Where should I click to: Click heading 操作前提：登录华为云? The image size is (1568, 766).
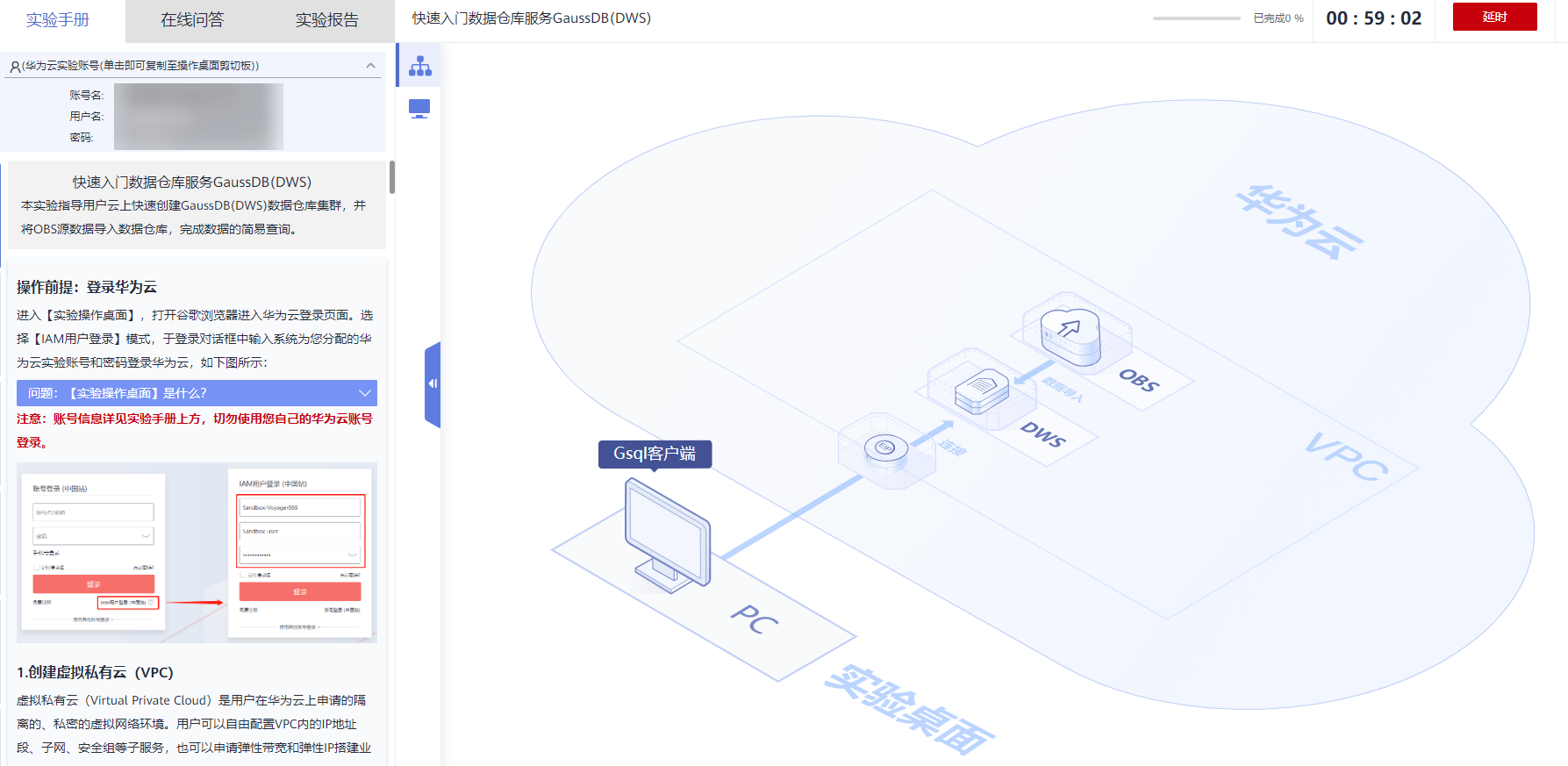click(87, 287)
